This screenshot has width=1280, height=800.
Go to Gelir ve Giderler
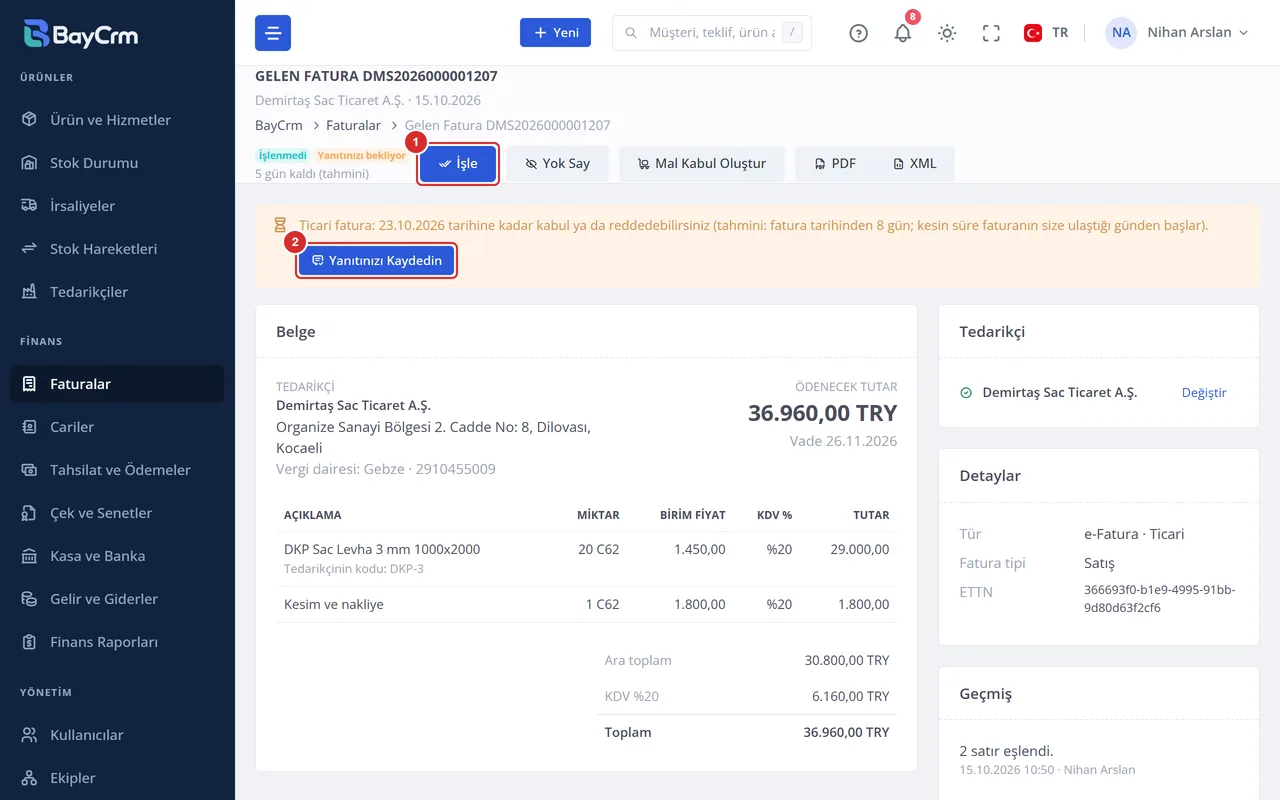point(117,599)
